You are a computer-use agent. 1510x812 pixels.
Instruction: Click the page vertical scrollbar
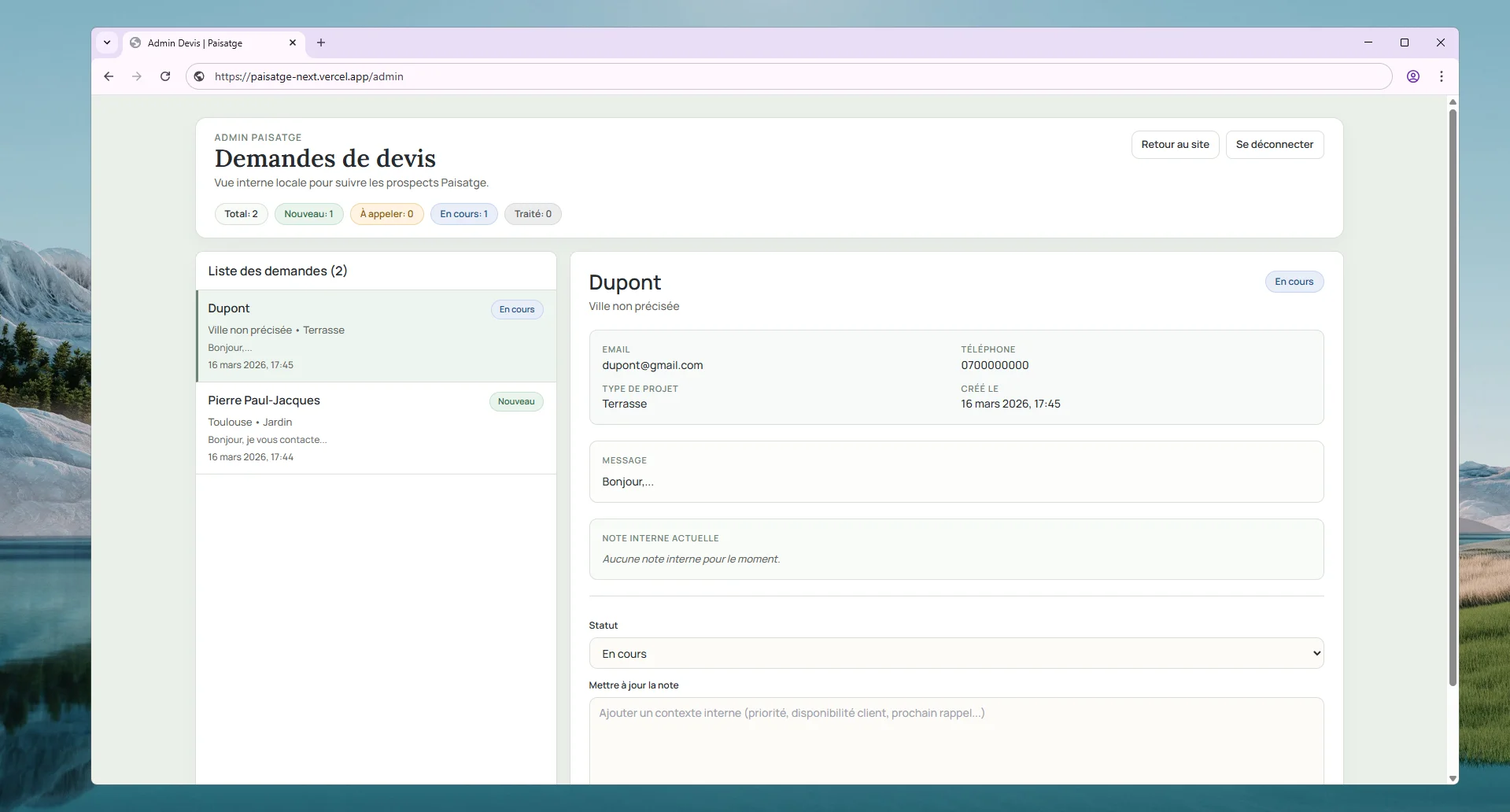click(x=1452, y=393)
